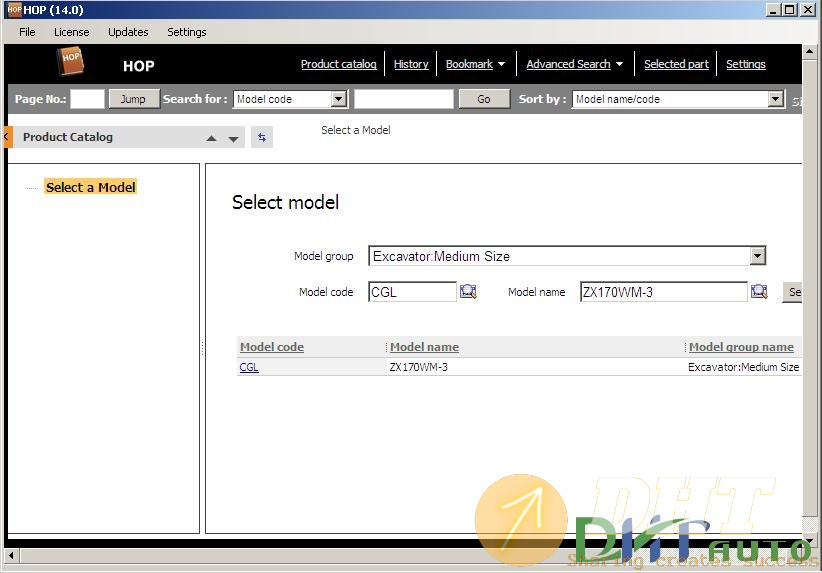
Task: Click the Product Catalog up arrow
Action: pyautogui.click(x=211, y=138)
